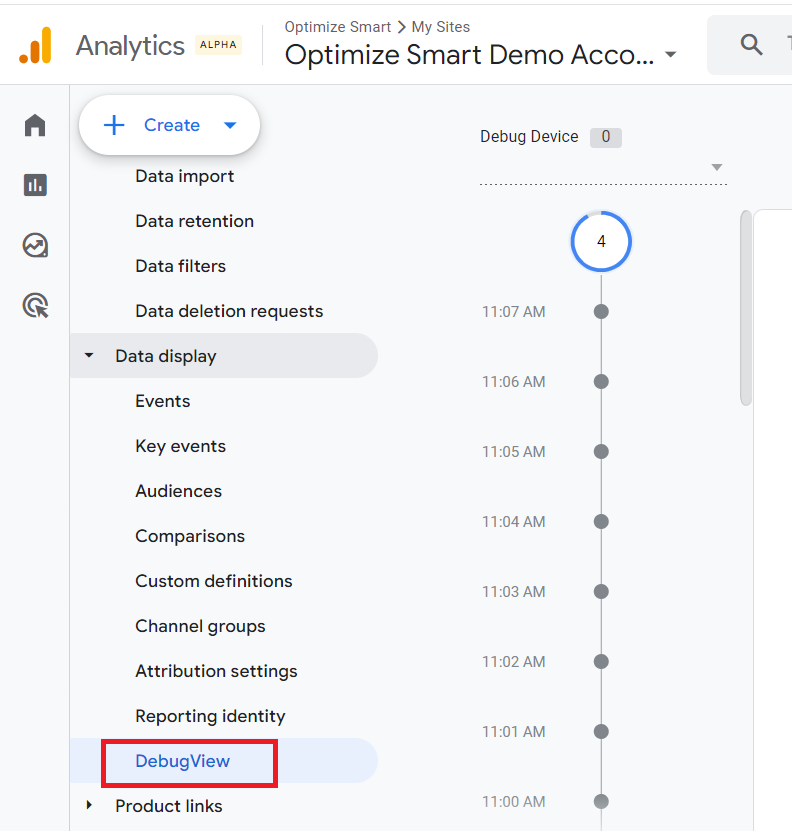Click the plus icon on Create

pyautogui.click(x=114, y=125)
